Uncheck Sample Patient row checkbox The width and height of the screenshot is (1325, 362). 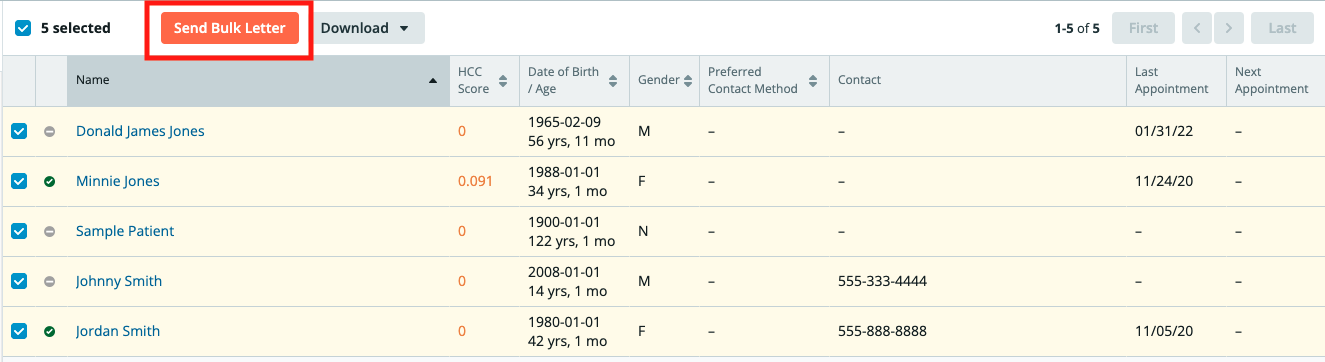(19, 231)
